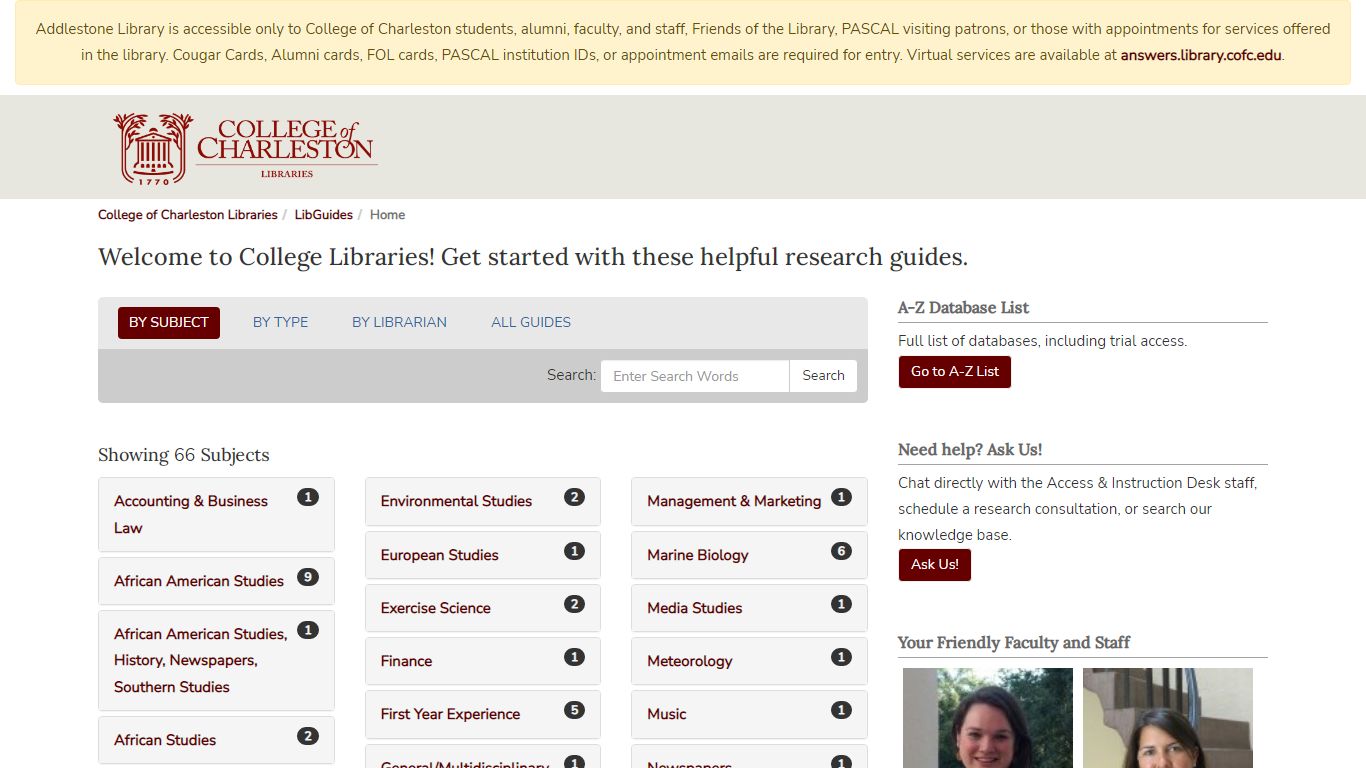The image size is (1366, 768).
Task: Click the College of Charleston Libraries logo
Action: coord(245,148)
